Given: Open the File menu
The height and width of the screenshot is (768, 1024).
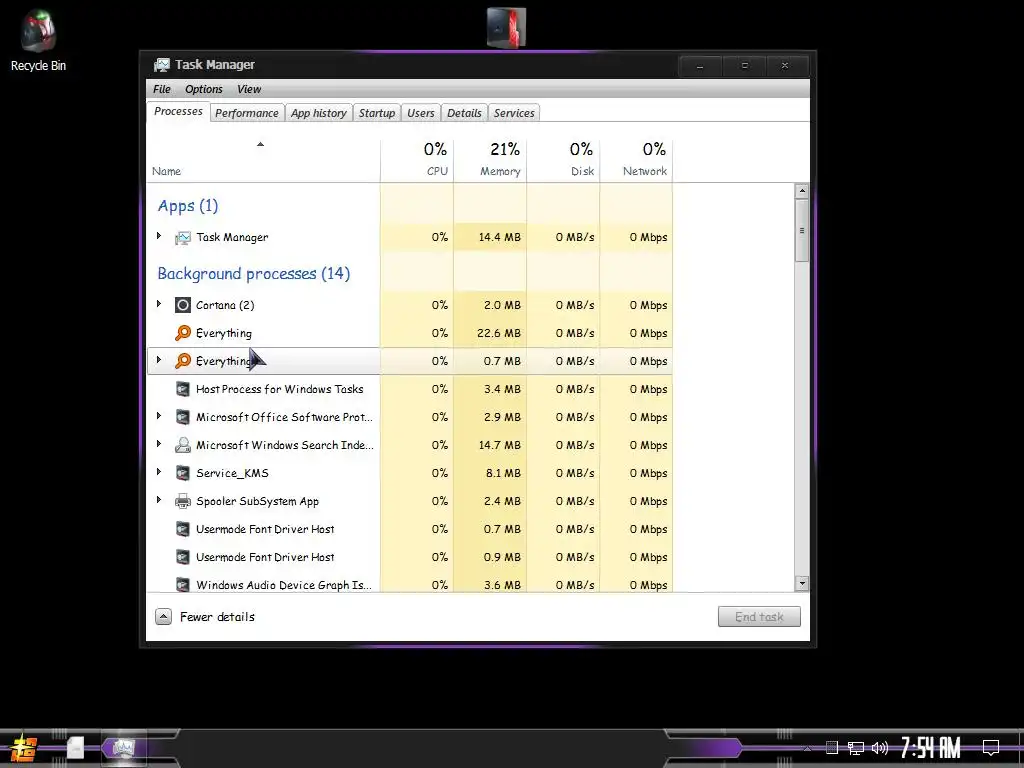Looking at the screenshot, I should [161, 89].
